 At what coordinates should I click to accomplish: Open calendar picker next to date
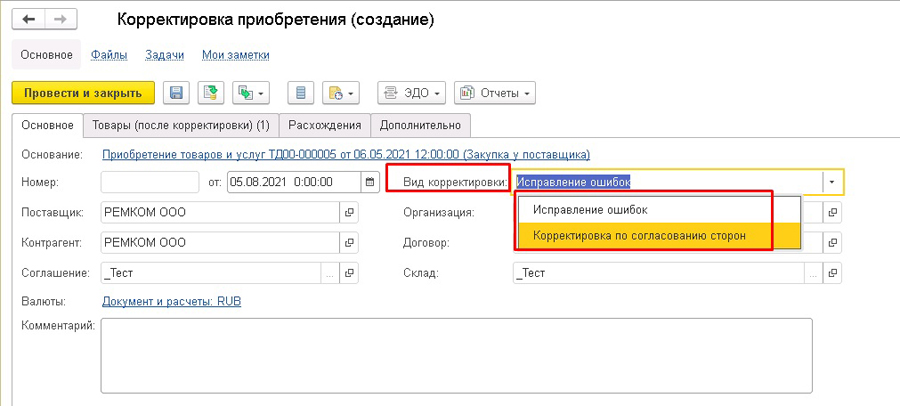(x=370, y=182)
